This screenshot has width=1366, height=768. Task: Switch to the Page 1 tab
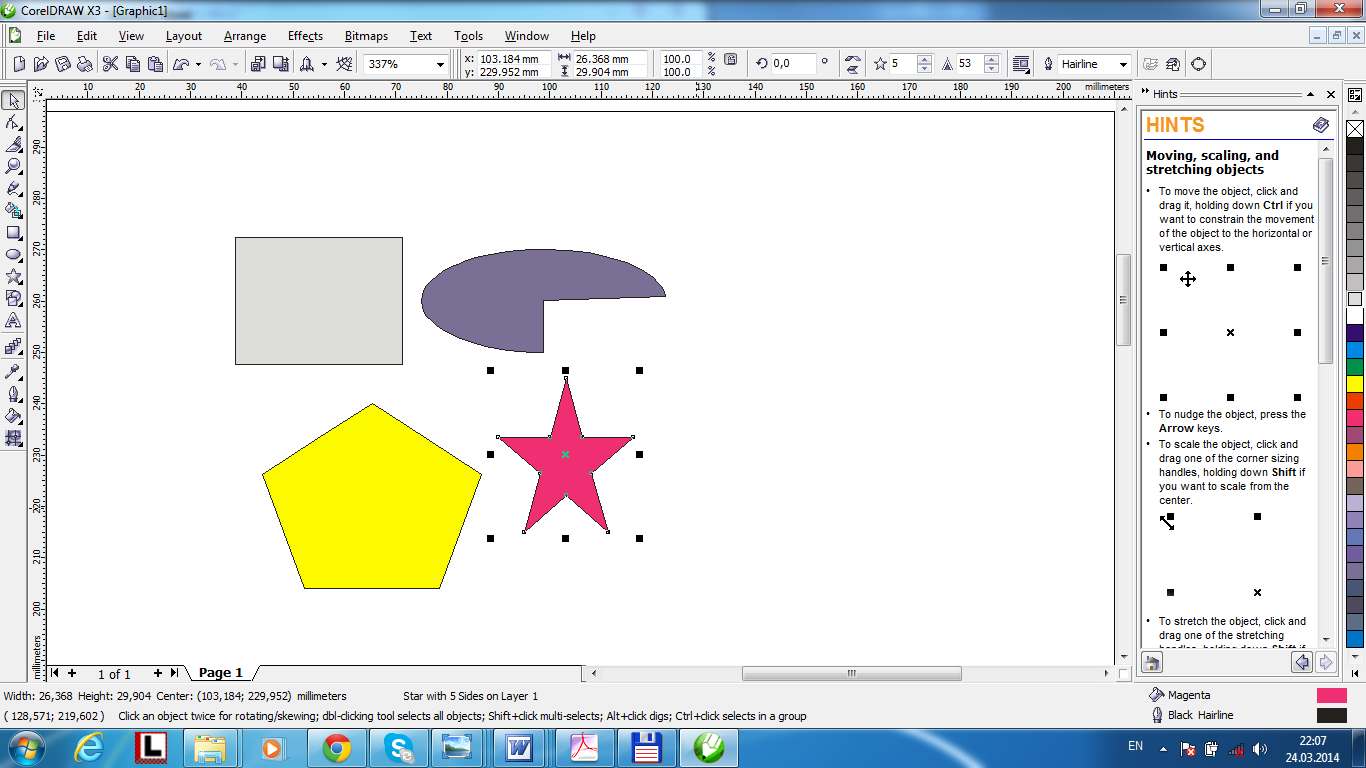click(x=221, y=673)
